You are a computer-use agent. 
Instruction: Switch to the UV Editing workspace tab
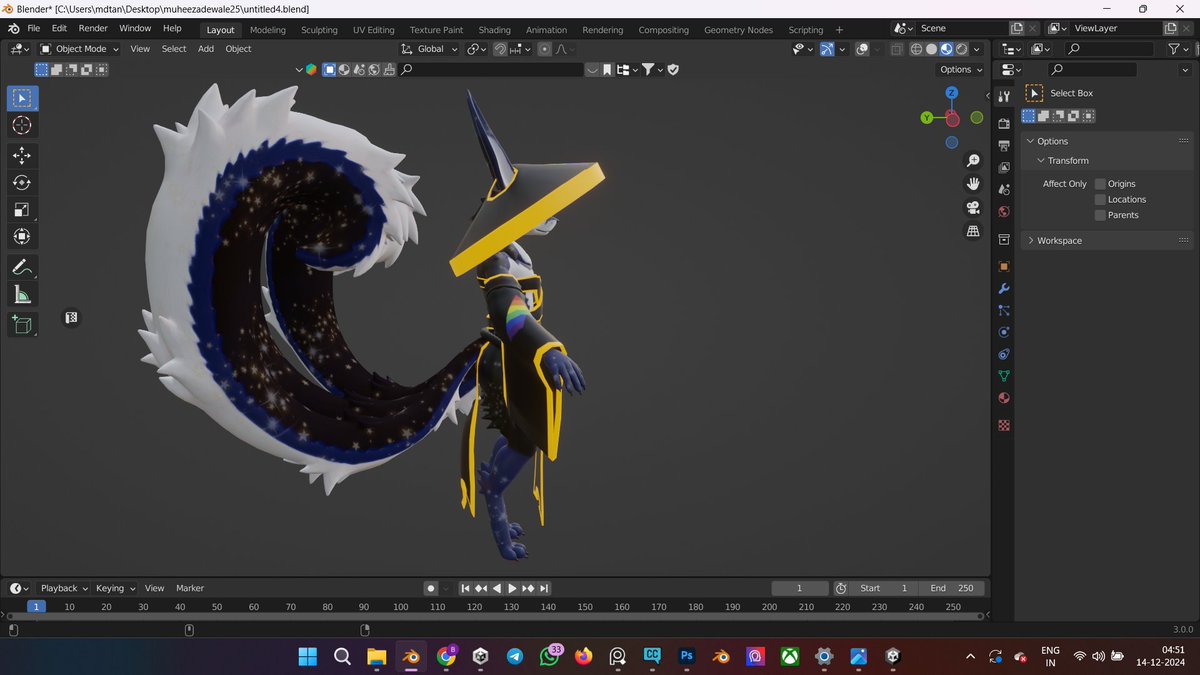(373, 30)
